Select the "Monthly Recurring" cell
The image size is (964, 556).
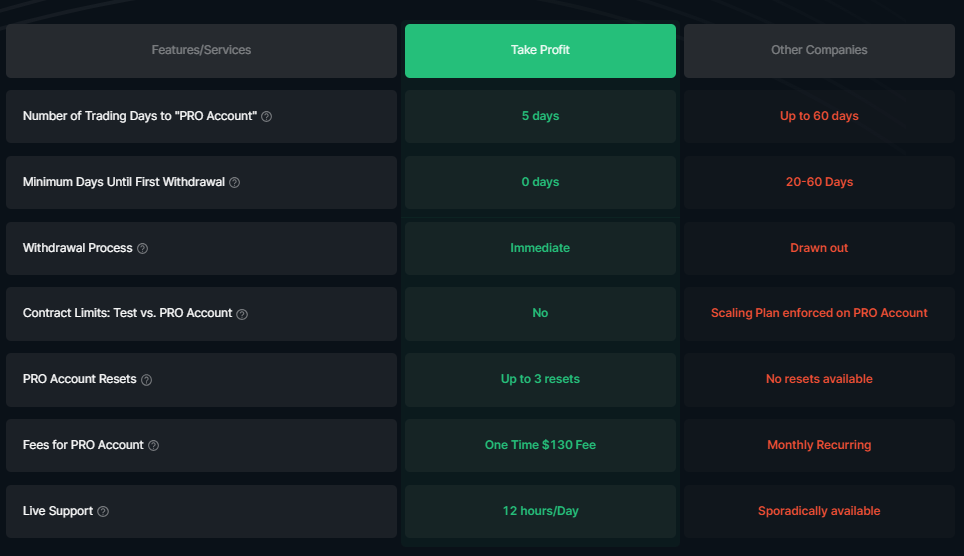tap(819, 445)
